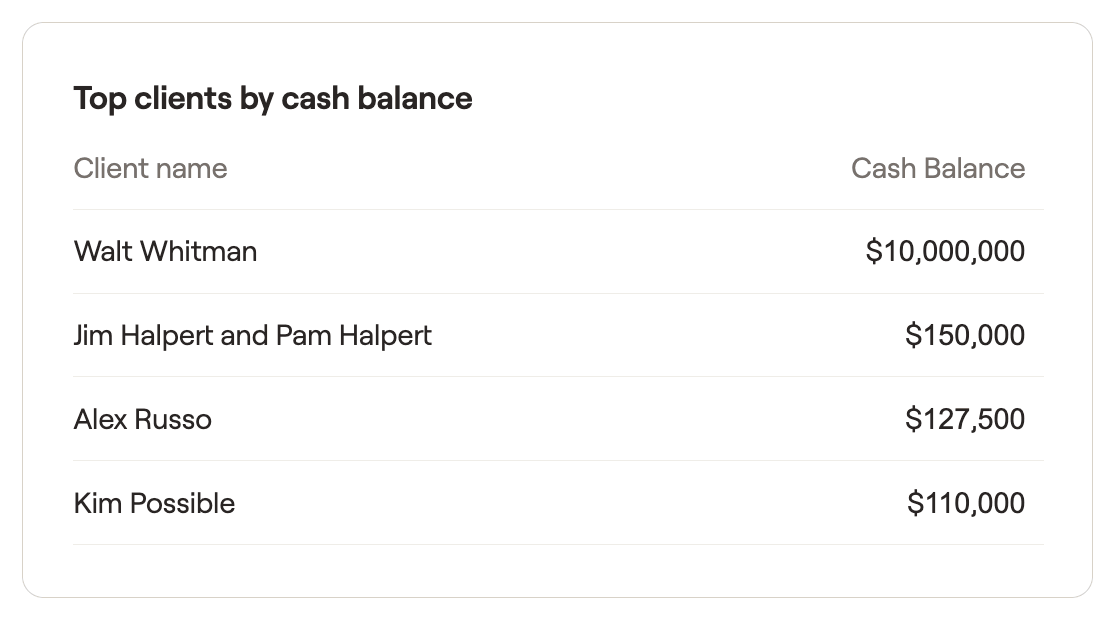Click the 'Pam Halpert' part of joint name
The image size is (1116, 622).
point(354,336)
